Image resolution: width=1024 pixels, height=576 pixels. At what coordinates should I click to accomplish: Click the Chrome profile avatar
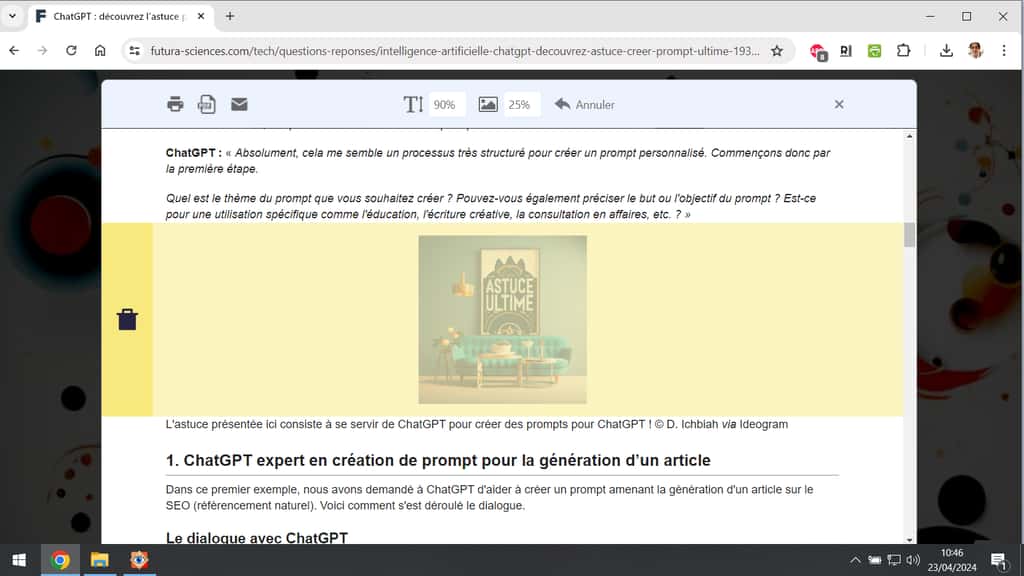[975, 50]
